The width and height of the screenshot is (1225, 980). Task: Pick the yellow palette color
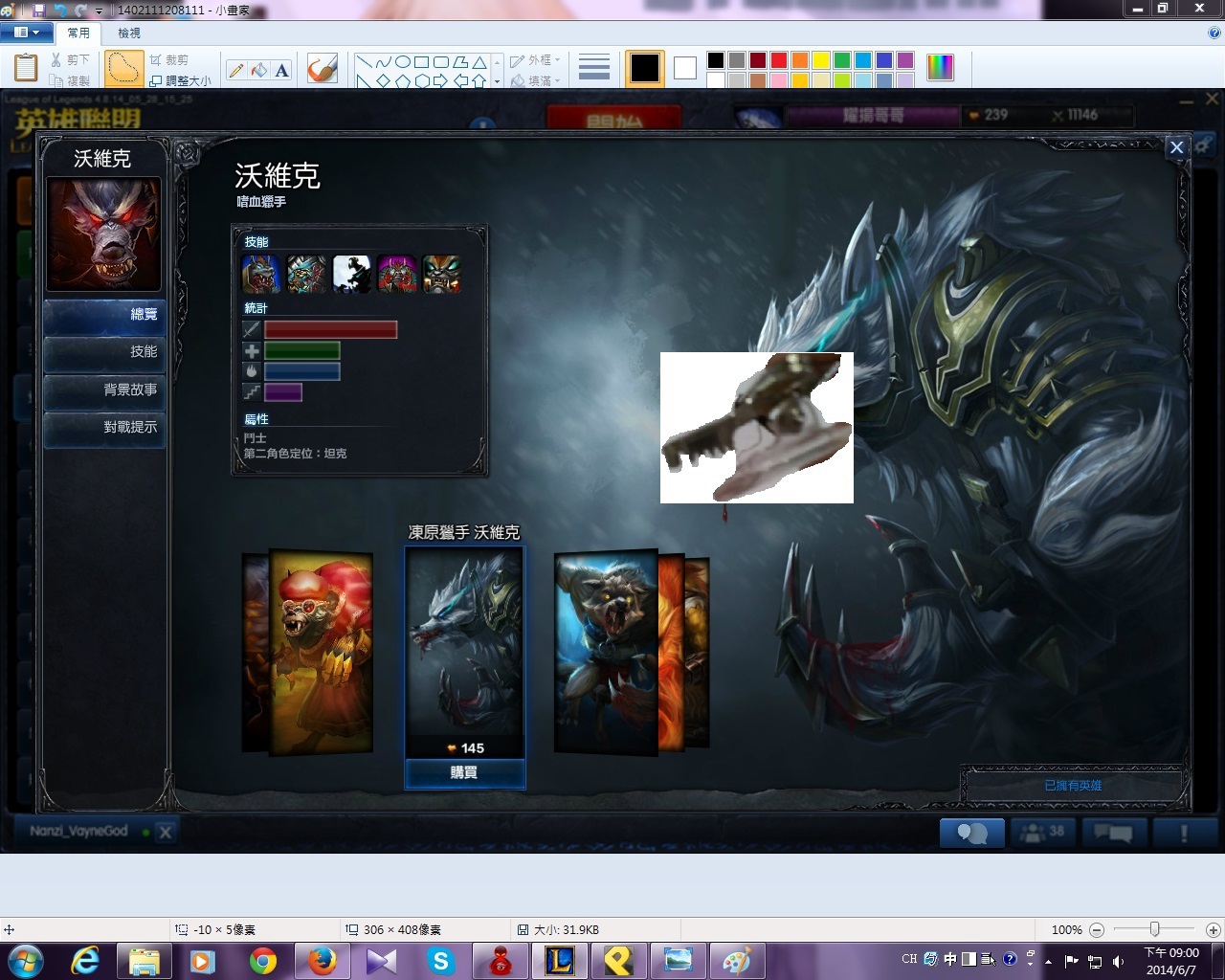tap(821, 60)
